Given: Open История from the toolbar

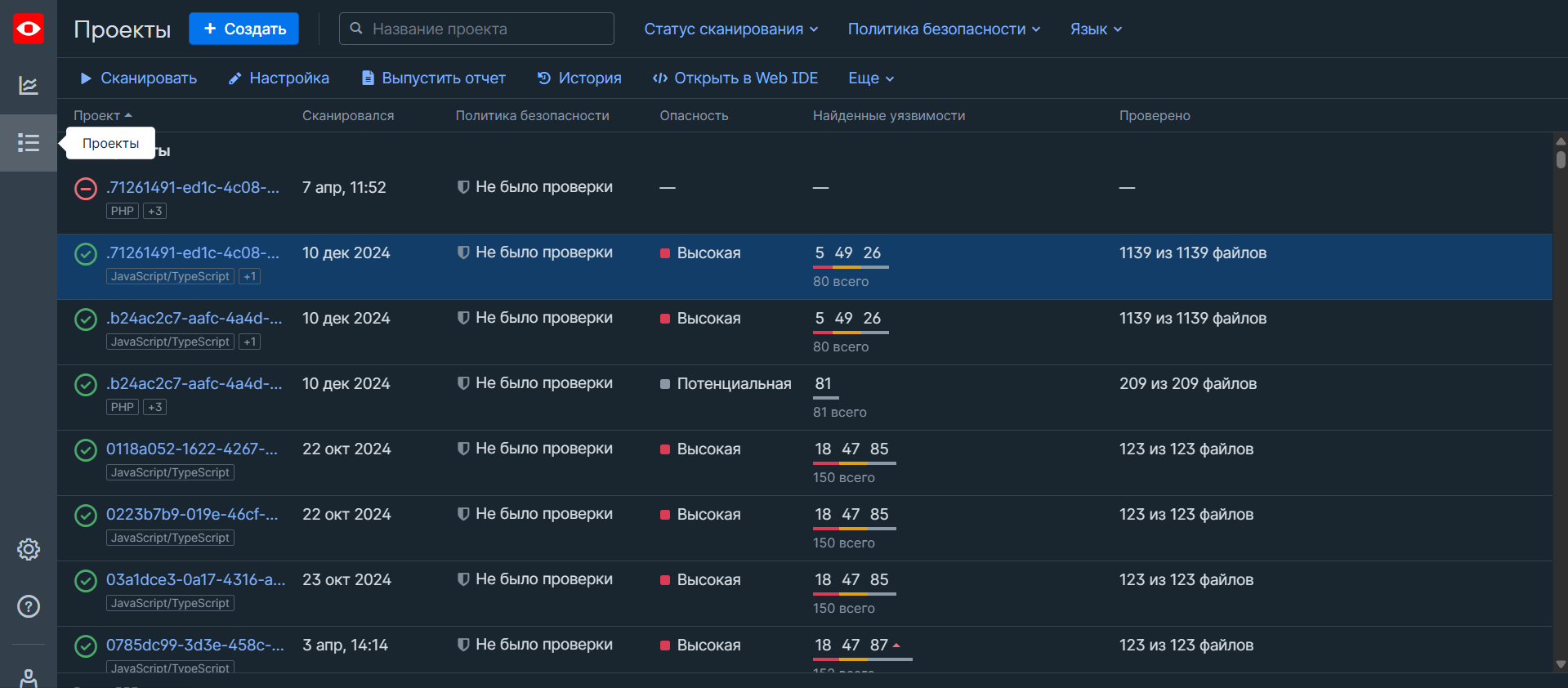Looking at the screenshot, I should click(579, 78).
